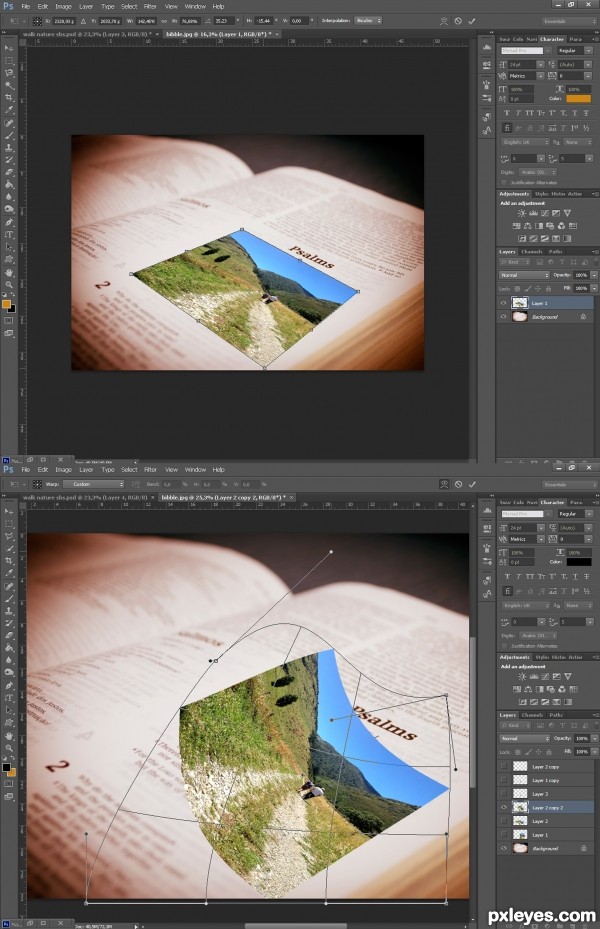The height and width of the screenshot is (929, 600).
Task: Select the Type tool in top window
Action: point(9,235)
